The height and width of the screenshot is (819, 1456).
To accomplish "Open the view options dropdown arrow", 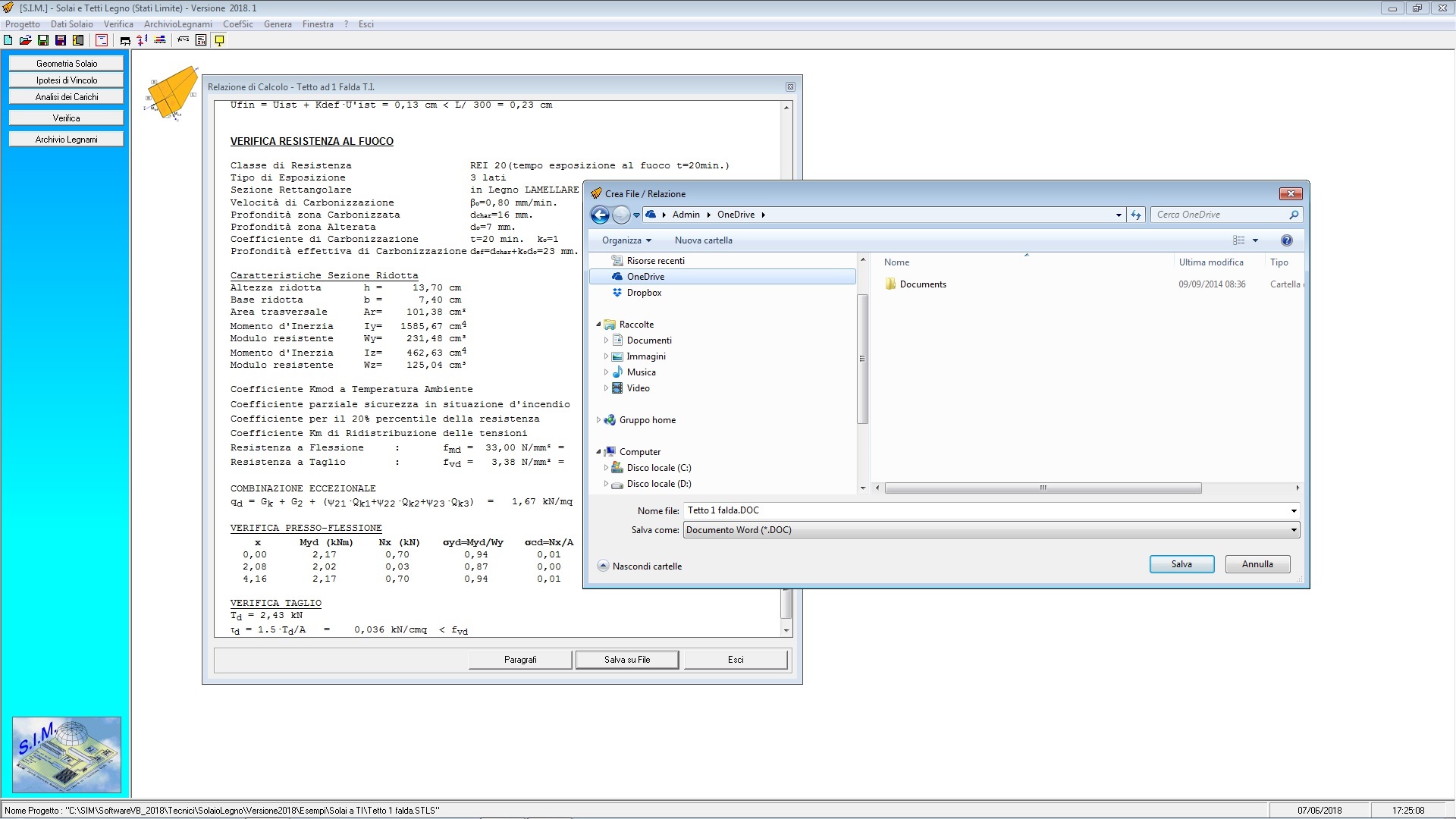I will tap(1256, 240).
